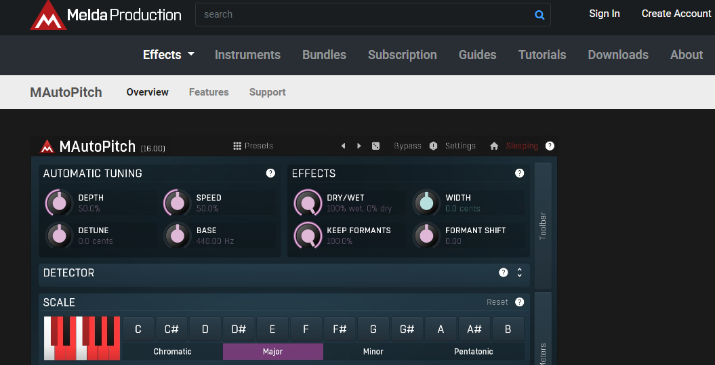Open the Tutorials page

click(x=542, y=55)
